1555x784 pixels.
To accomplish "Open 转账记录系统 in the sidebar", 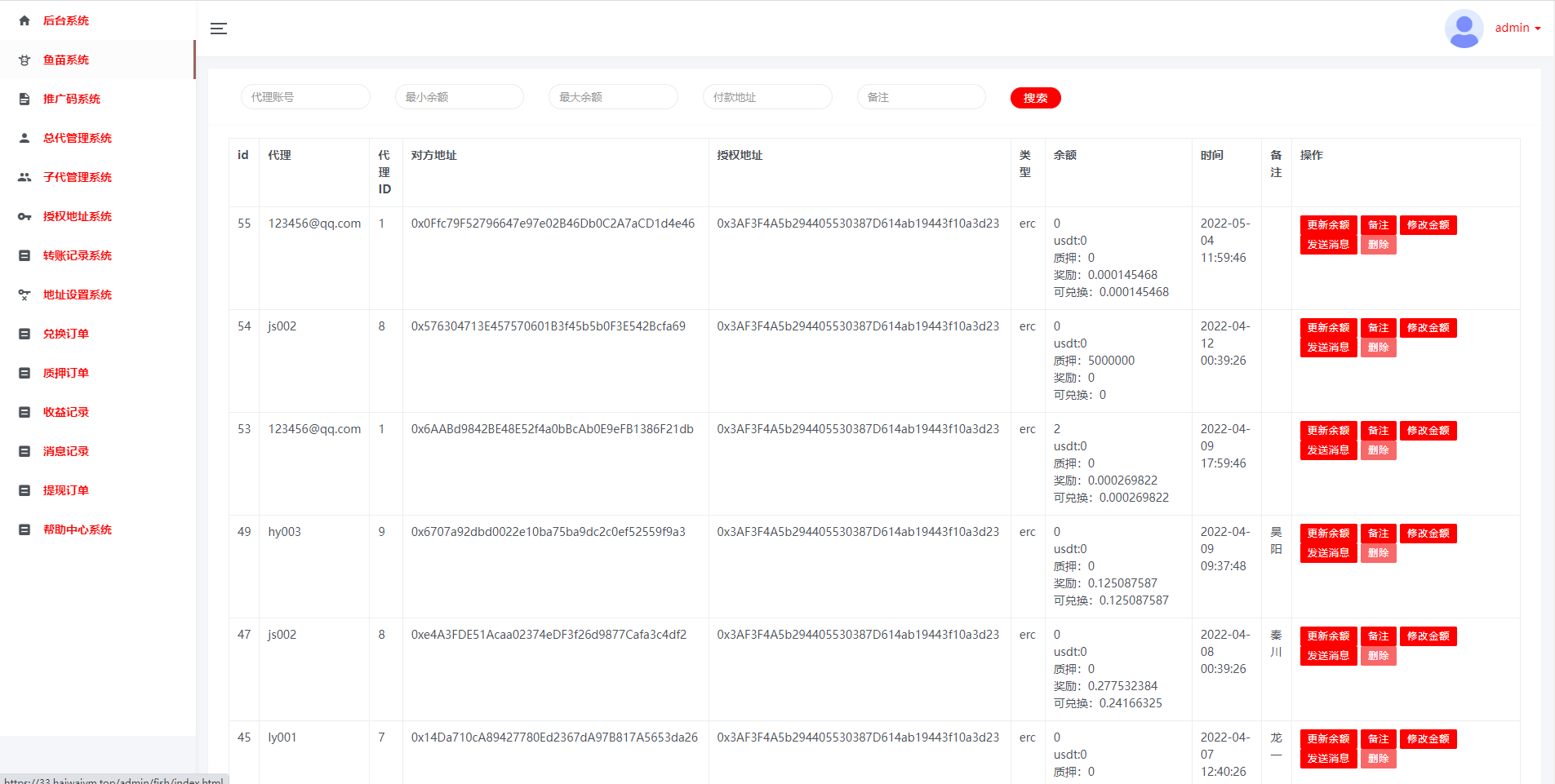I will point(77,255).
